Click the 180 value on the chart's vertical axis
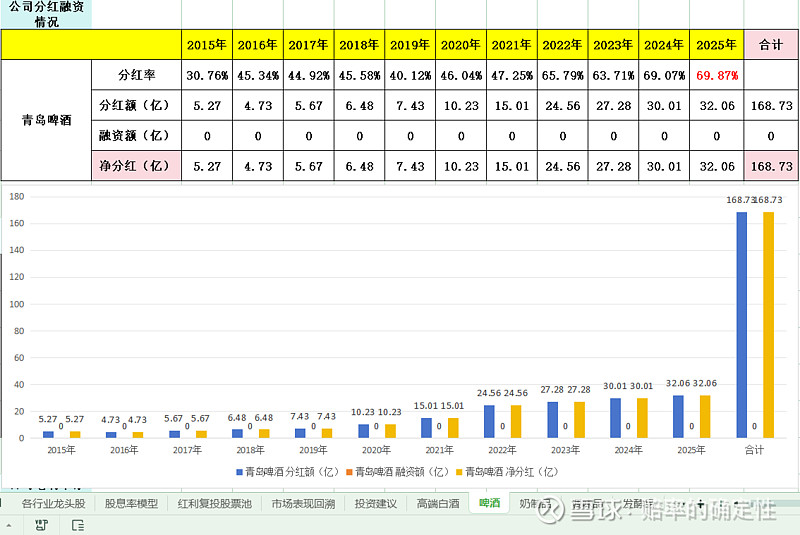 17,196
